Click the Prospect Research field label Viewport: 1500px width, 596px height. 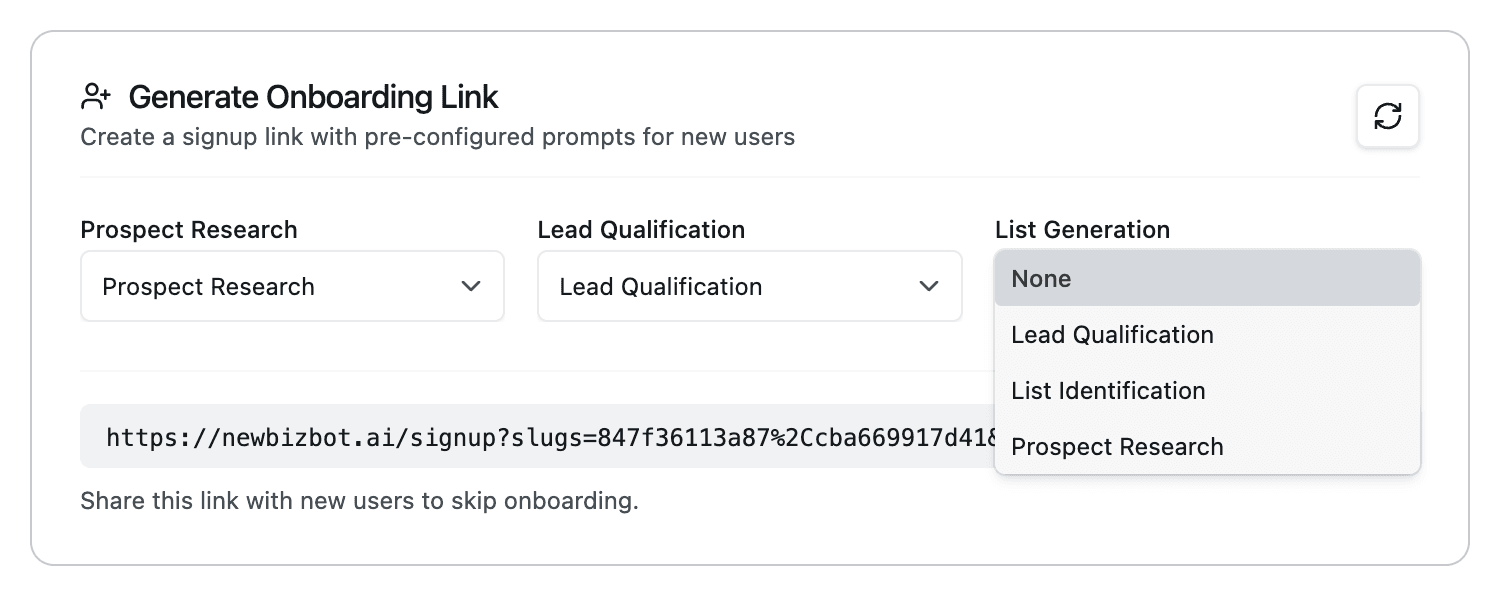click(x=188, y=229)
